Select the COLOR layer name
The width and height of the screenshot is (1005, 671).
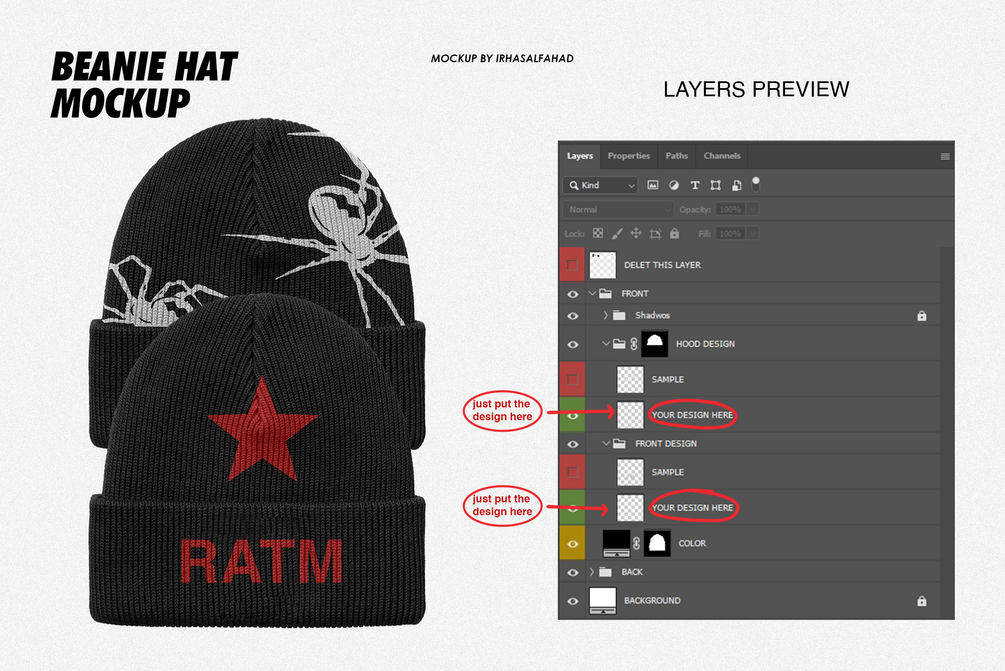(x=692, y=543)
